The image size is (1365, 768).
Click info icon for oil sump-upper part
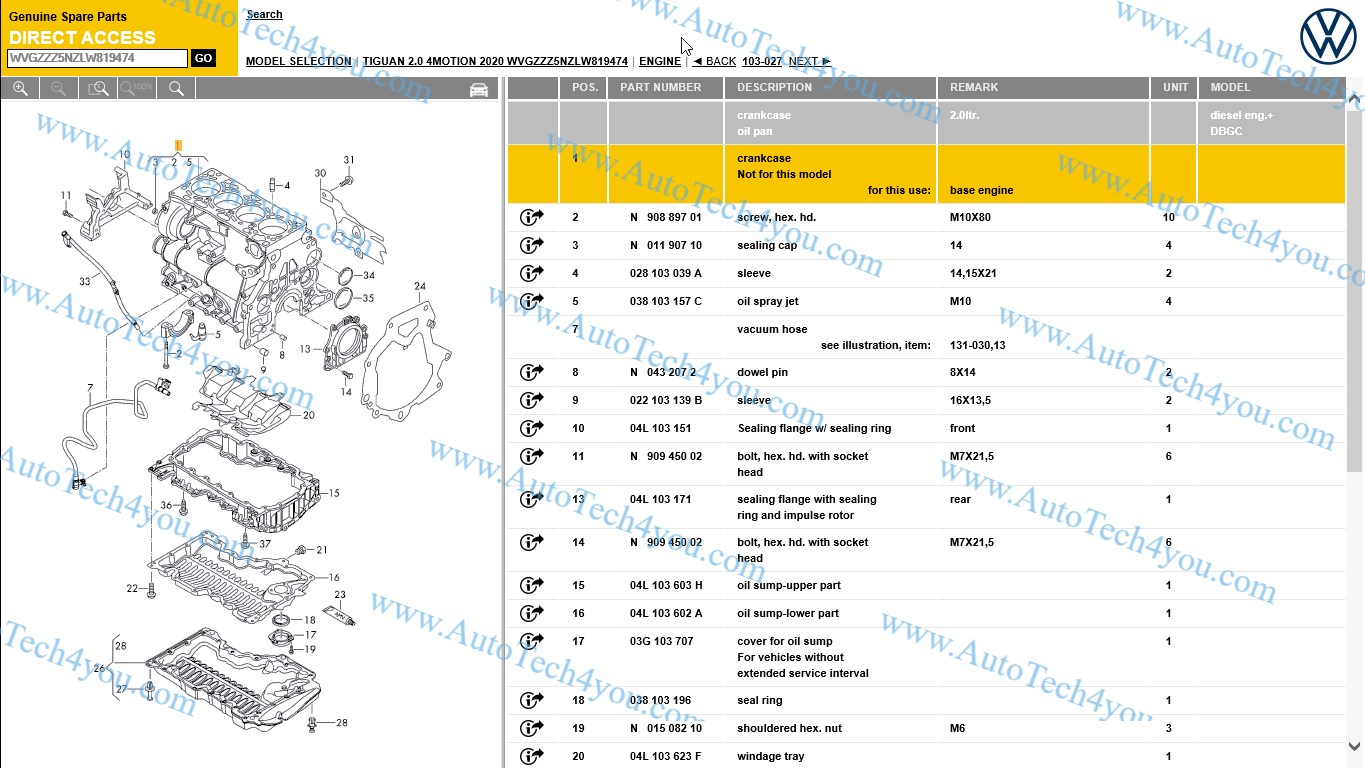pos(531,585)
